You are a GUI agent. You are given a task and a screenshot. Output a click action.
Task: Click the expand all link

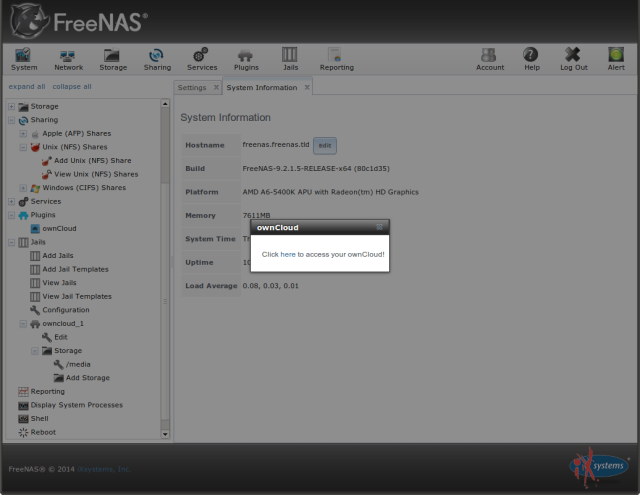point(27,87)
